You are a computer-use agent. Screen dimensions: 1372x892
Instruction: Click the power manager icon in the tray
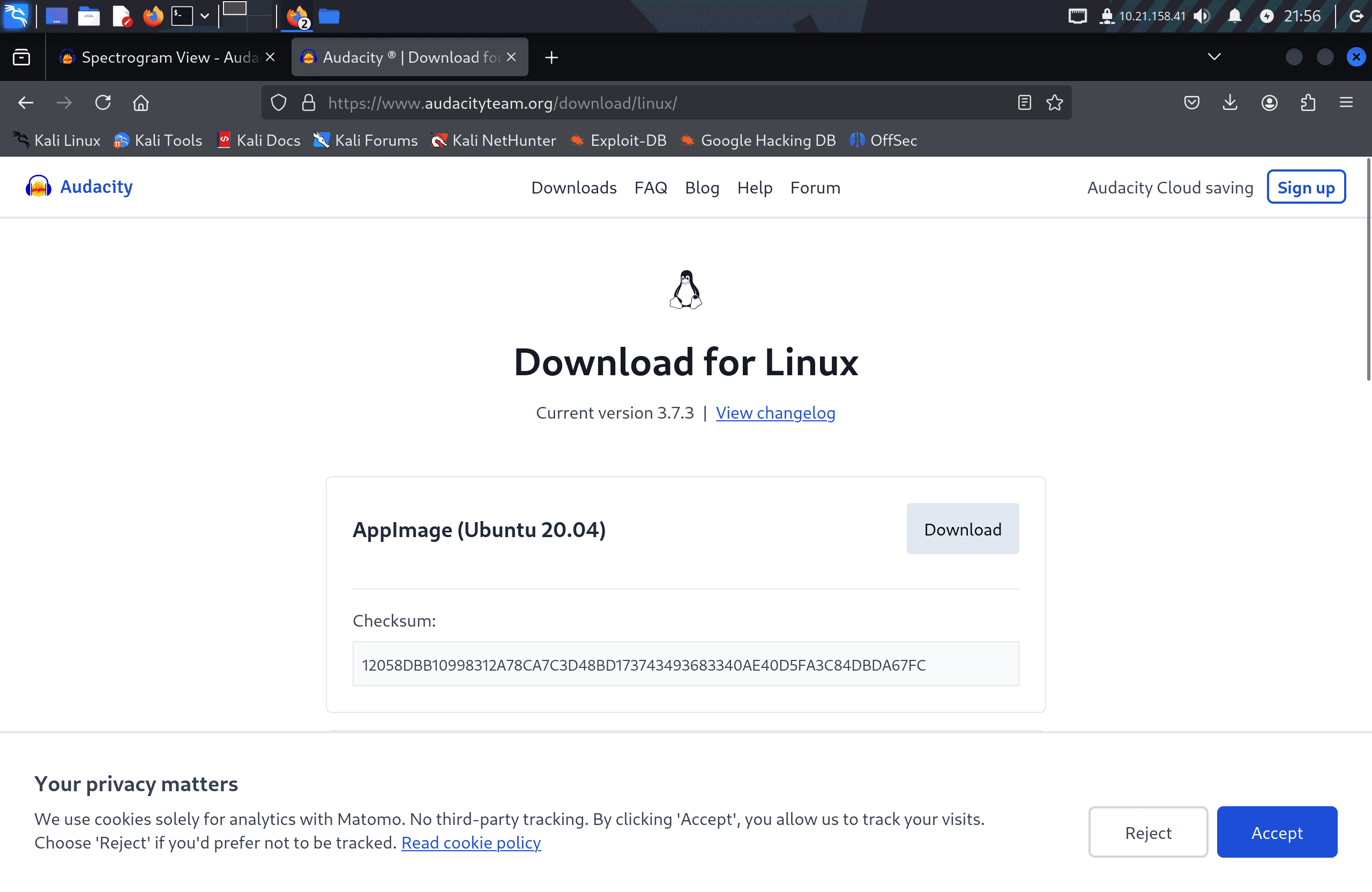point(1266,16)
